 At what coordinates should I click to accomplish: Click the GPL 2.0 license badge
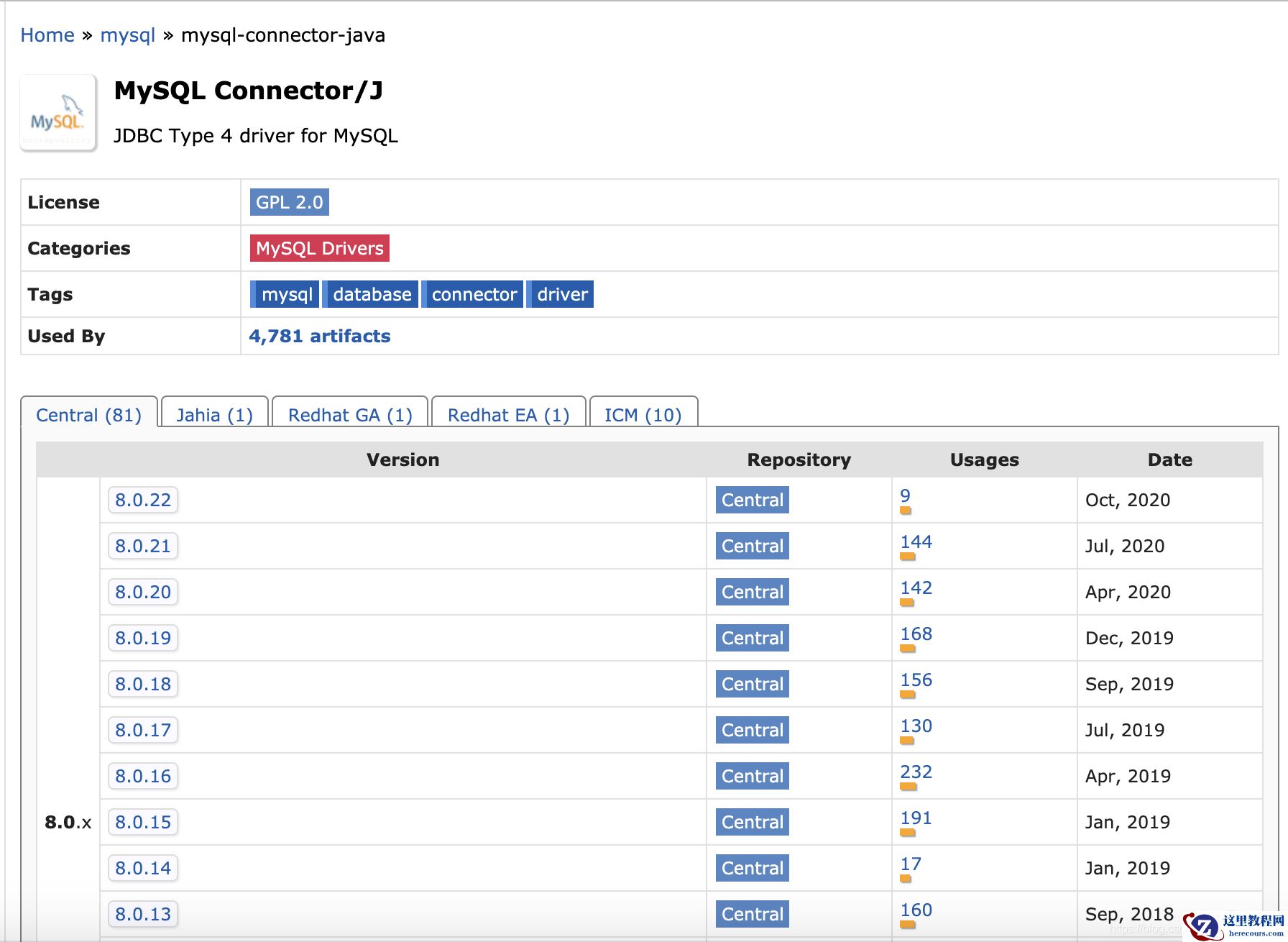[290, 202]
